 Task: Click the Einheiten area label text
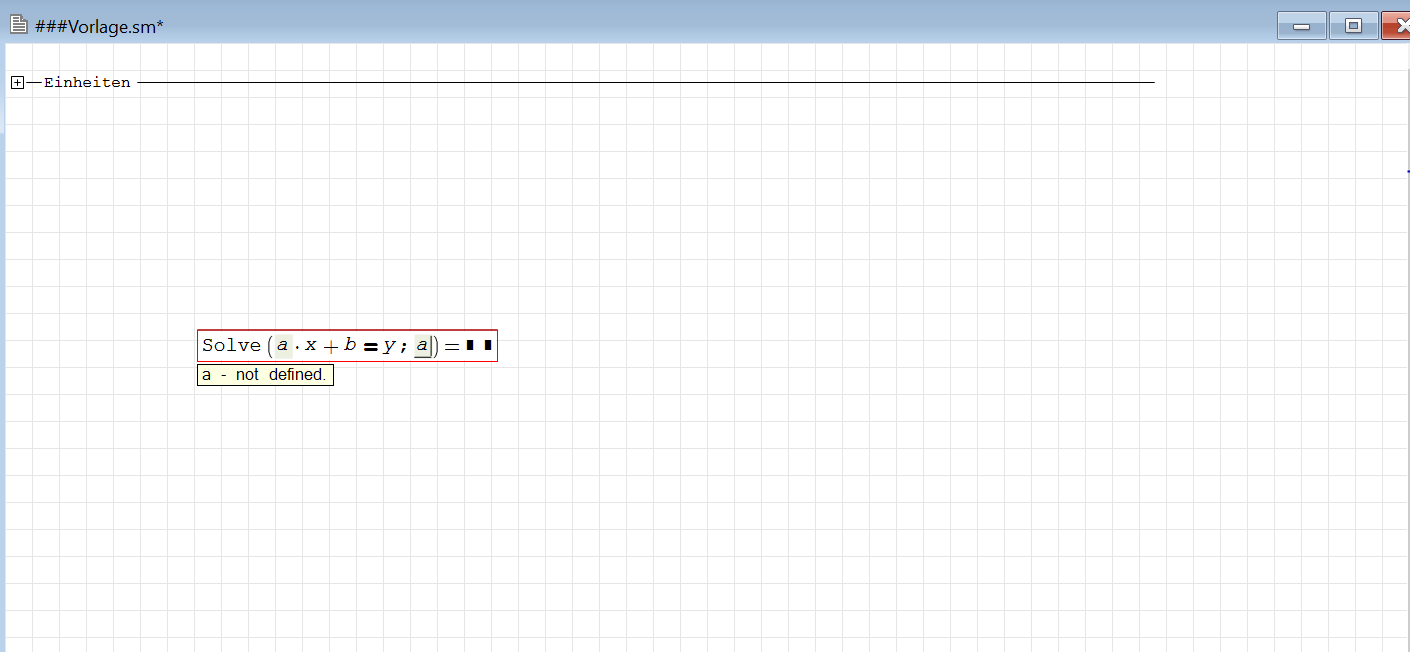pos(86,82)
